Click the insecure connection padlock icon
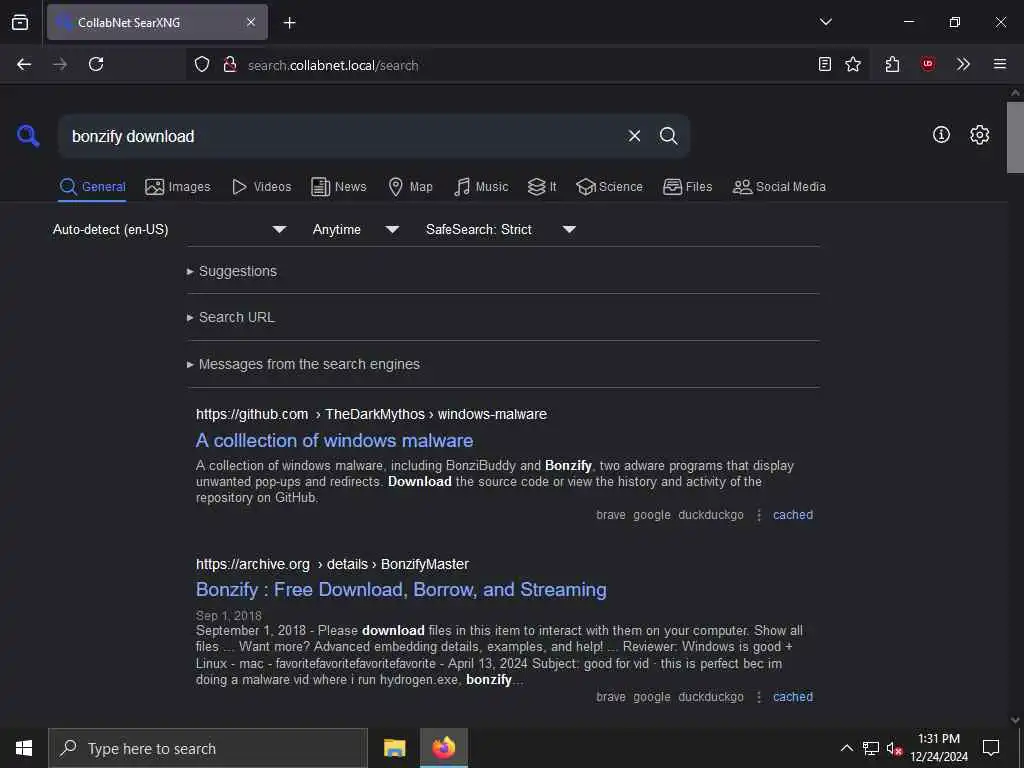Screen dimensions: 1024x768 tap(229, 64)
